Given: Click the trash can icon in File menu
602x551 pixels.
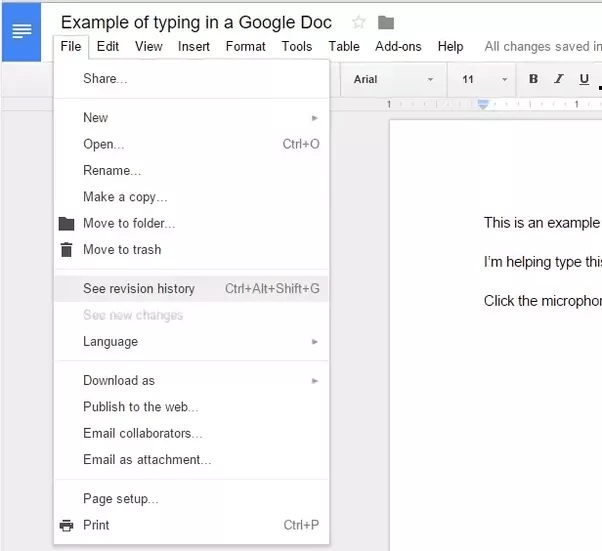Looking at the screenshot, I should pyautogui.click(x=66, y=250).
